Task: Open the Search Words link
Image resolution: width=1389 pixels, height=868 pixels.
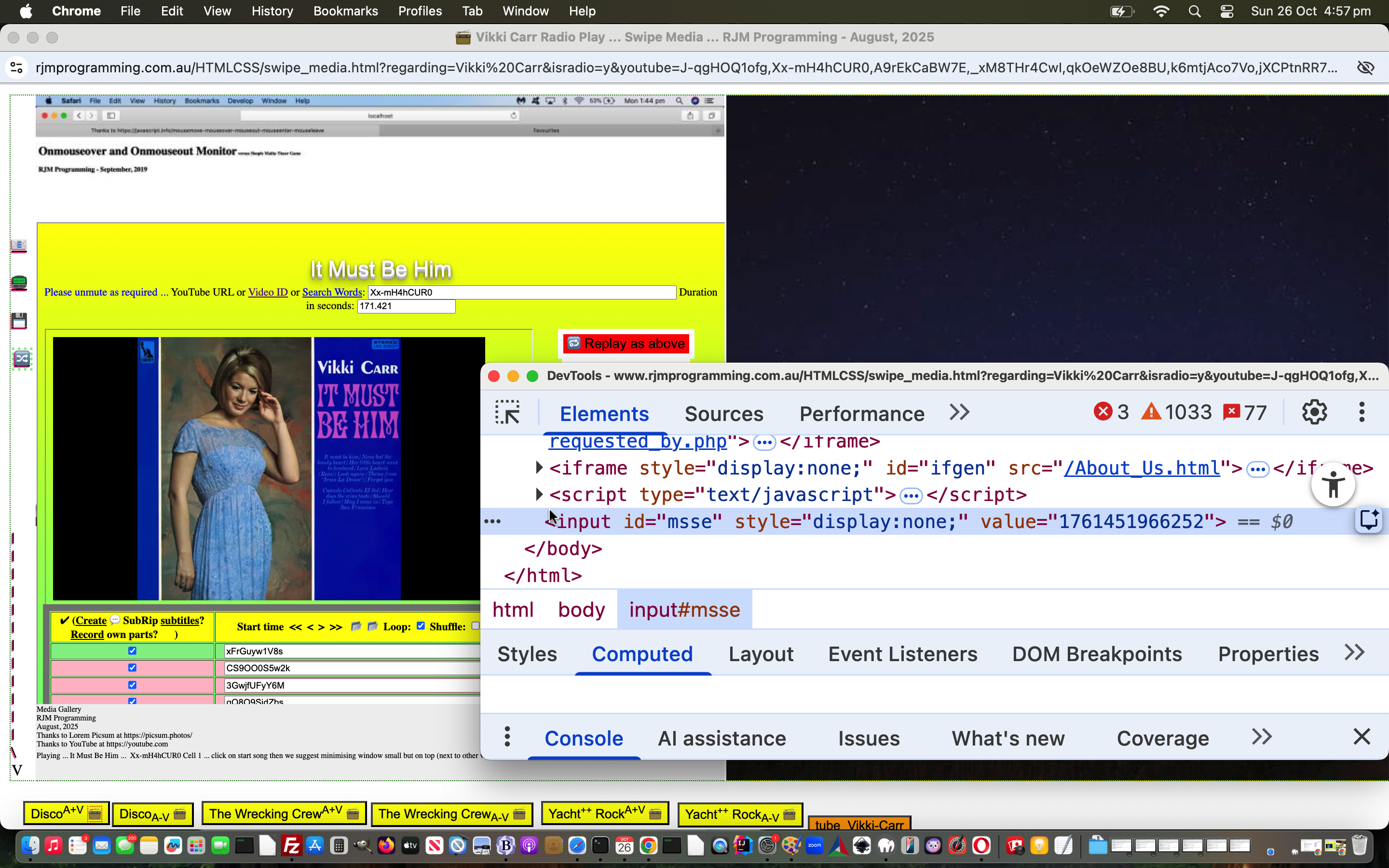Action: (x=332, y=292)
